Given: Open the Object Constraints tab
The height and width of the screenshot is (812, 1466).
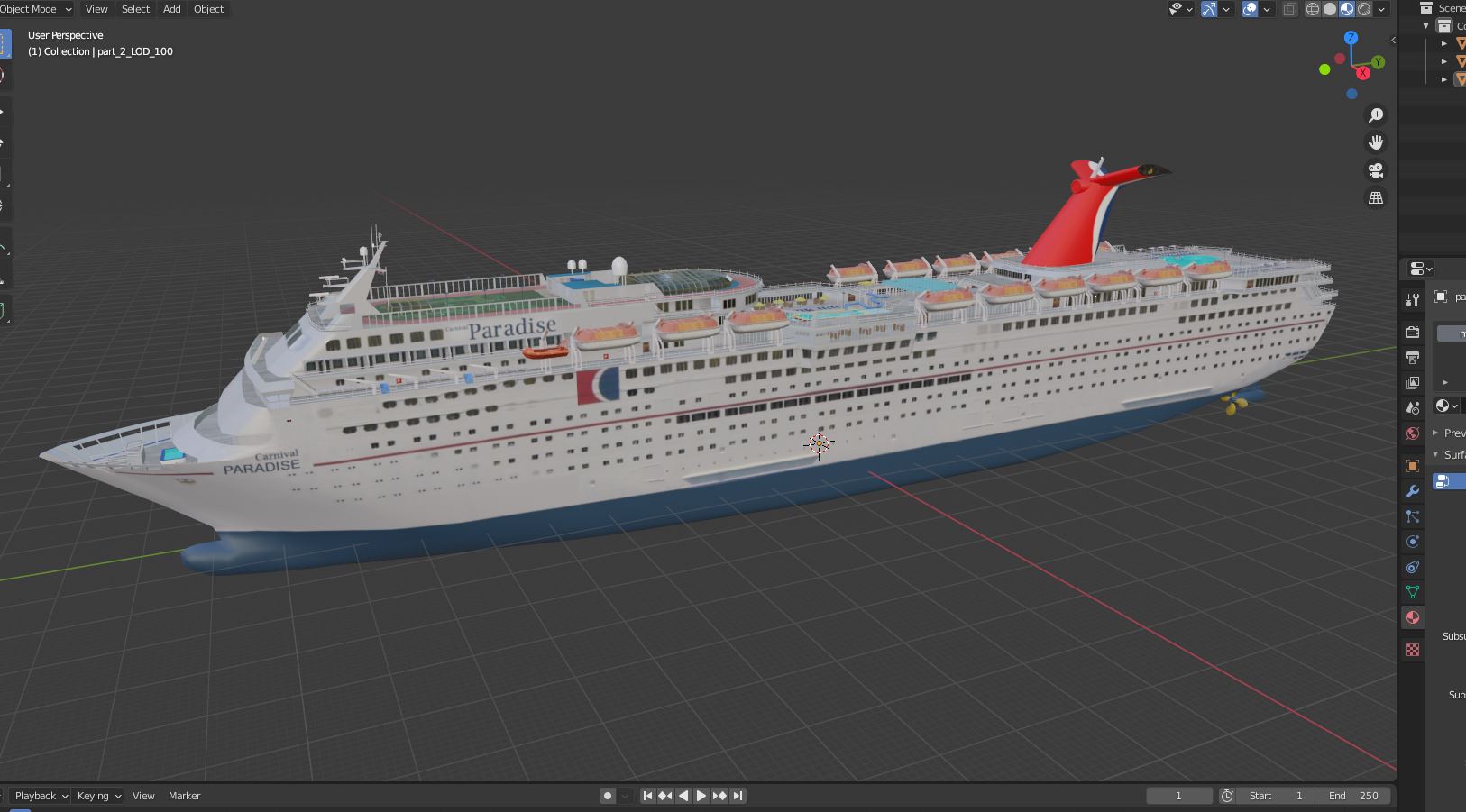Looking at the screenshot, I should 1413,567.
